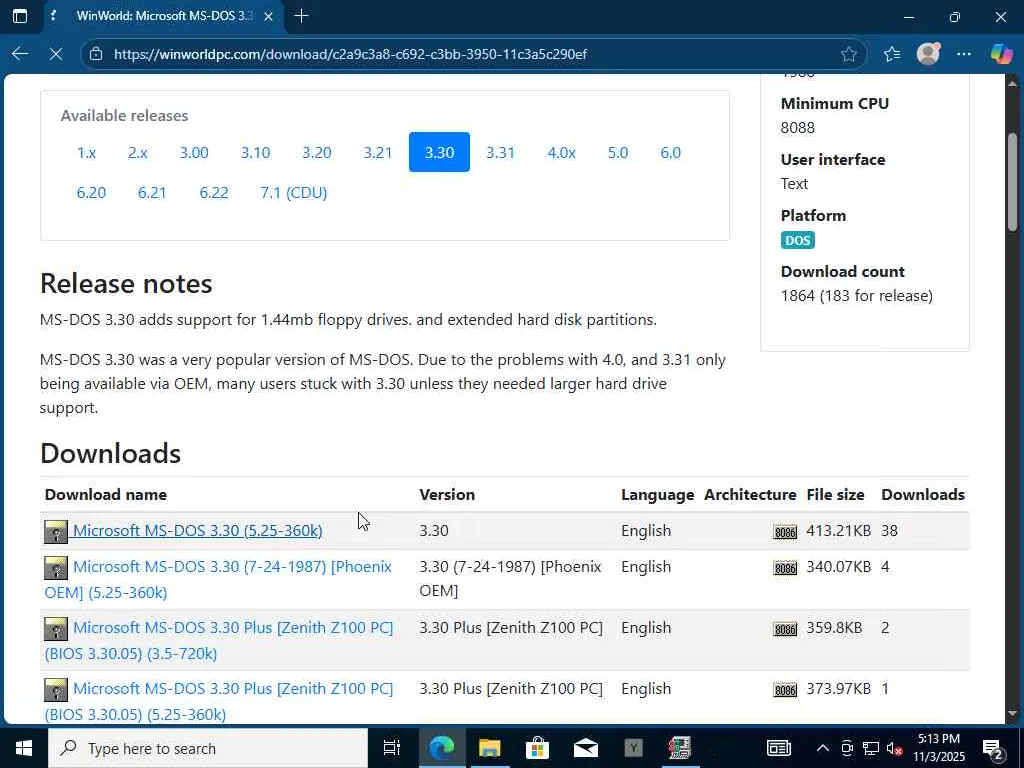The image size is (1024, 768).
Task: Select the 2.x release
Action: pyautogui.click(x=138, y=153)
